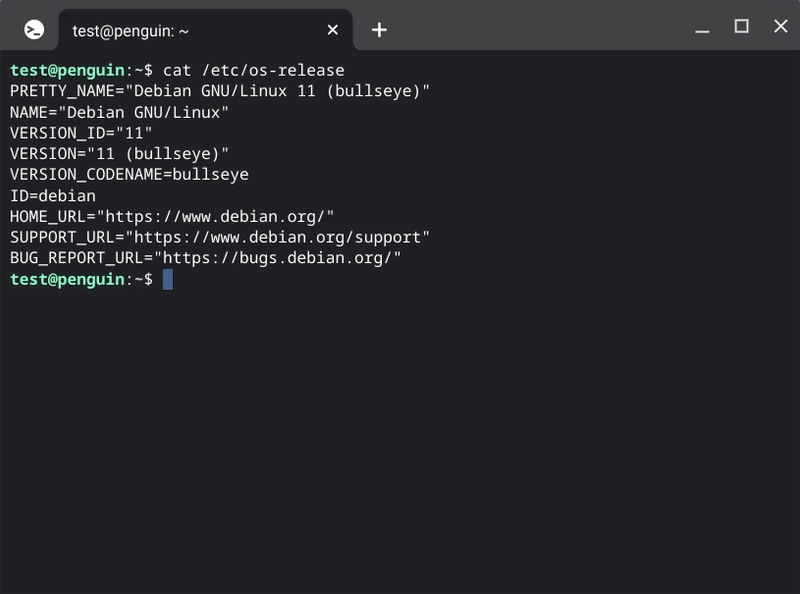
Task: Click the blue block cursor at the prompt
Action: (168, 280)
